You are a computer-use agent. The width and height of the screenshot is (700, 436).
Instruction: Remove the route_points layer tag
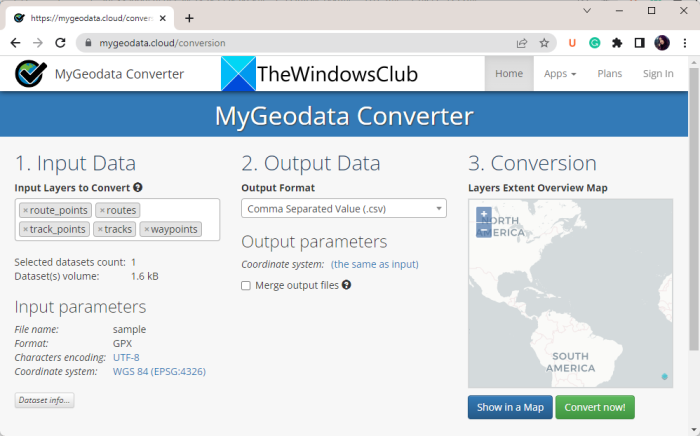point(25,211)
